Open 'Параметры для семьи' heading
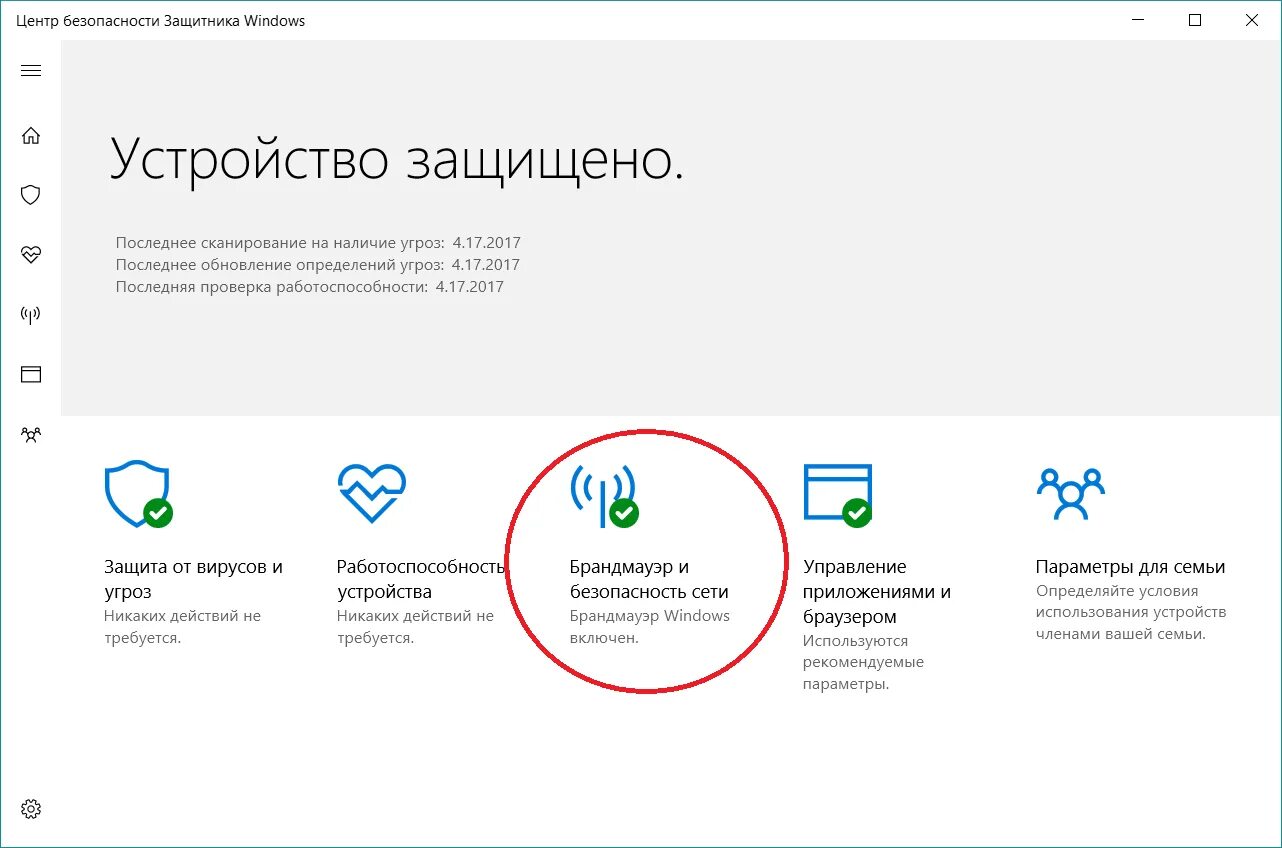The image size is (1282, 848). 1130,567
